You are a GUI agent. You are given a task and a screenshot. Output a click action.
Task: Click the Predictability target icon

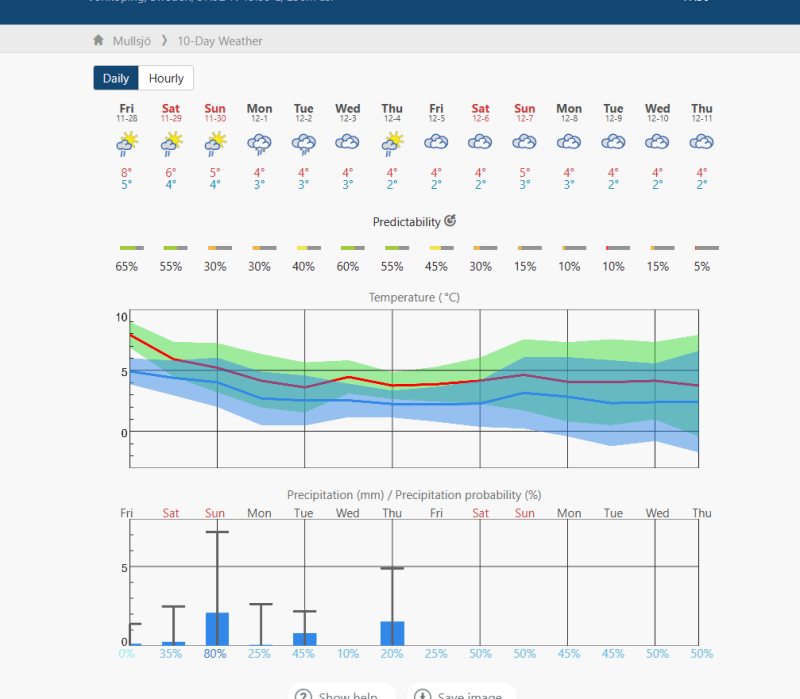(x=450, y=220)
